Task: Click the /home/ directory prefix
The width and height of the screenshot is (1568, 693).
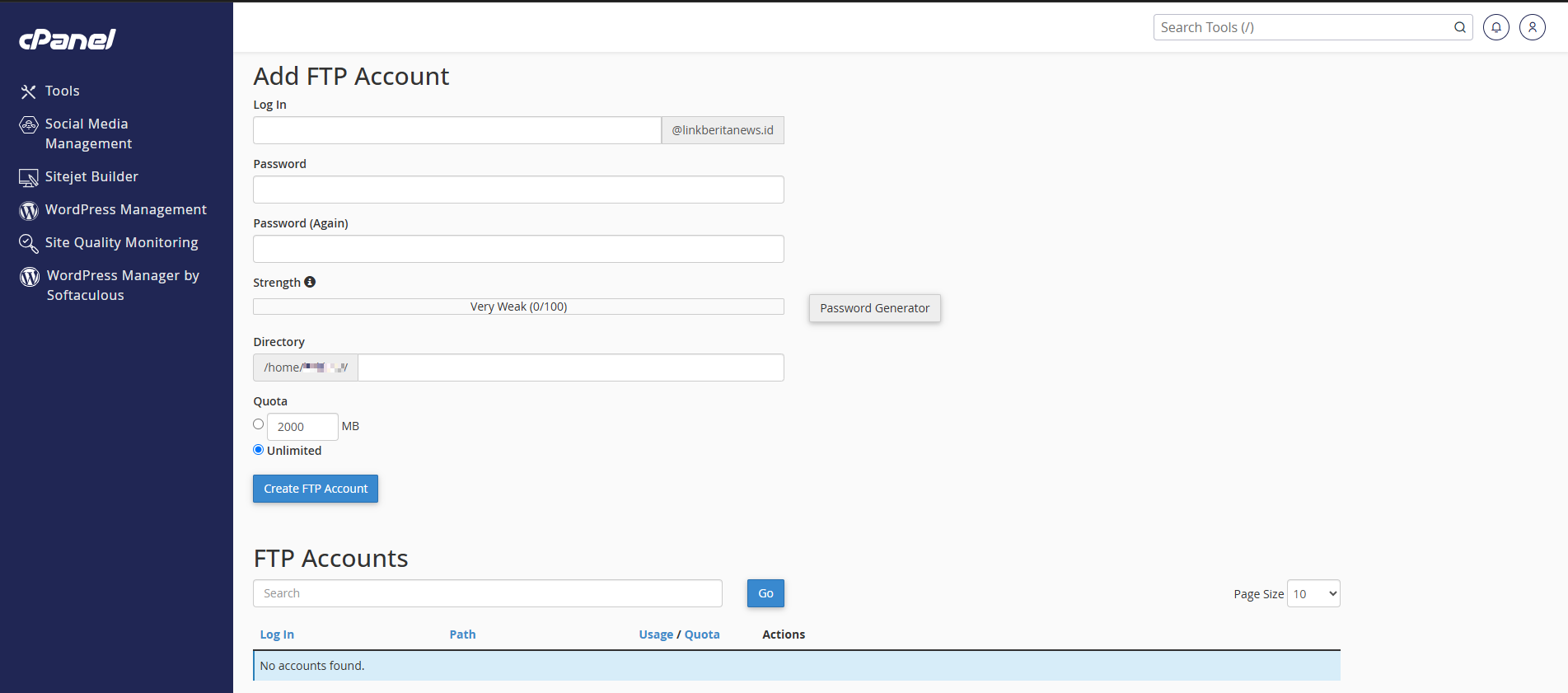Action: [x=306, y=368]
